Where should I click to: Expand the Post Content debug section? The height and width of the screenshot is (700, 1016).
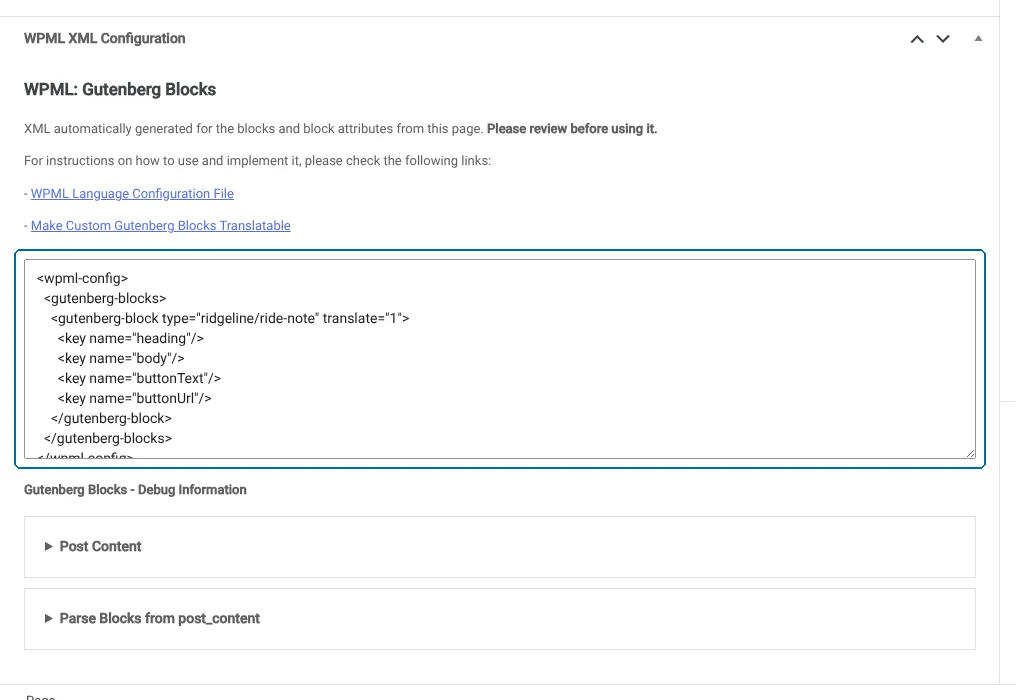500,546
